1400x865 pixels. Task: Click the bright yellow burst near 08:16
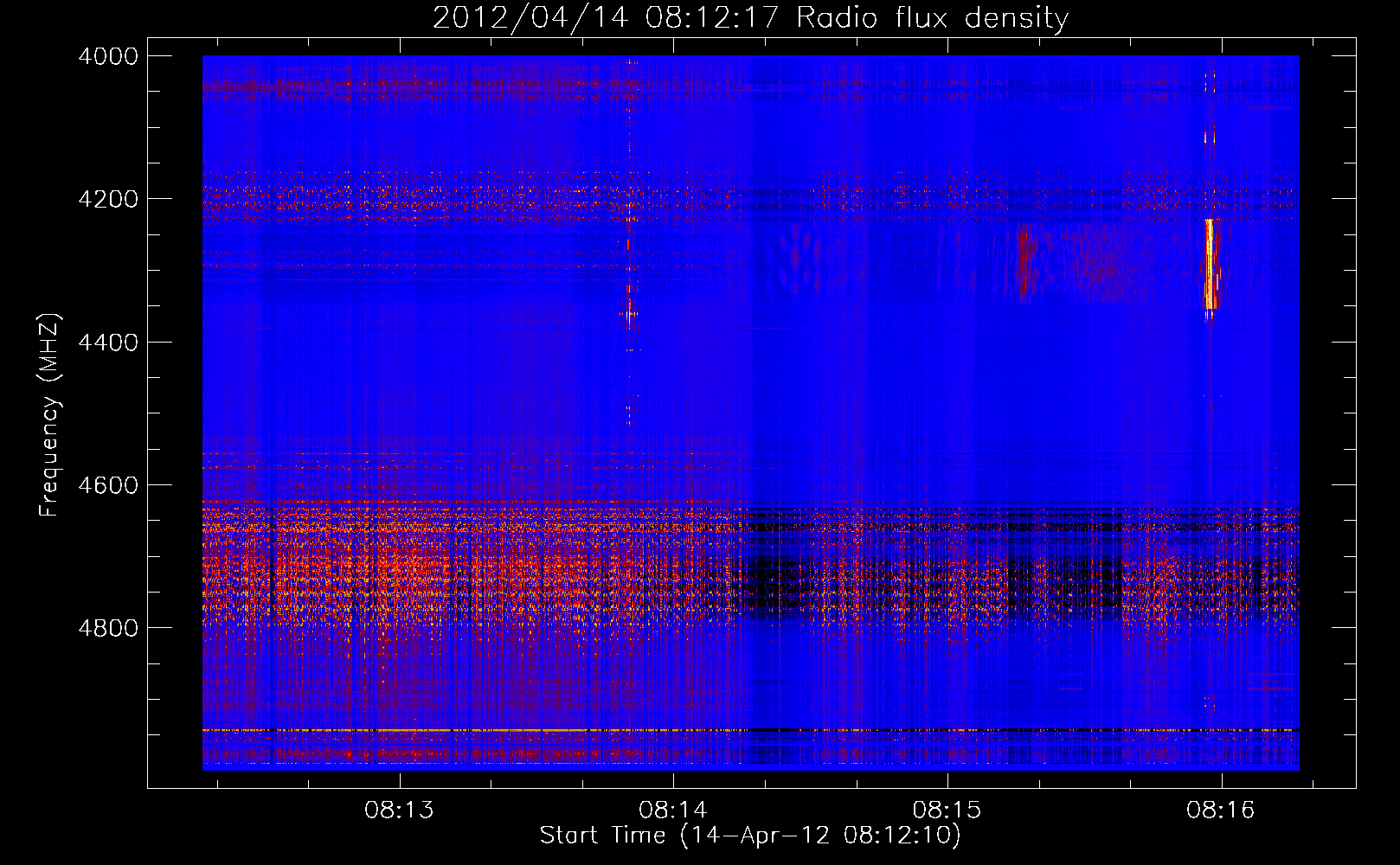tap(1211, 264)
